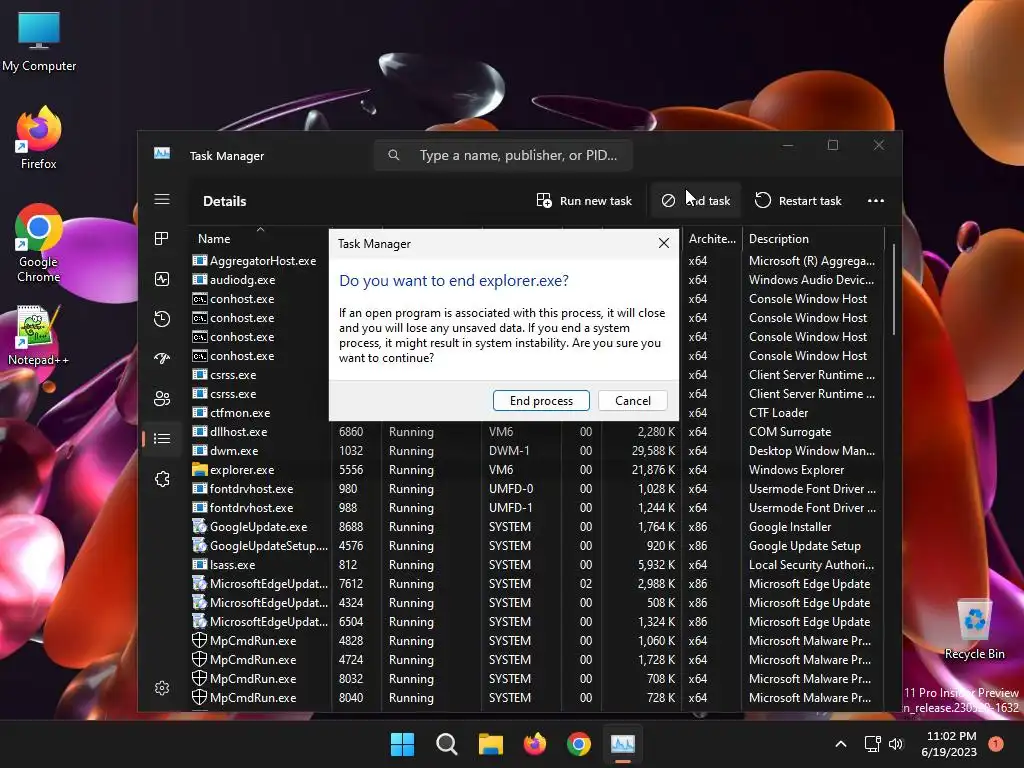1024x768 pixels.
Task: Select the AggregatorHost.exe process
Action: click(x=263, y=261)
